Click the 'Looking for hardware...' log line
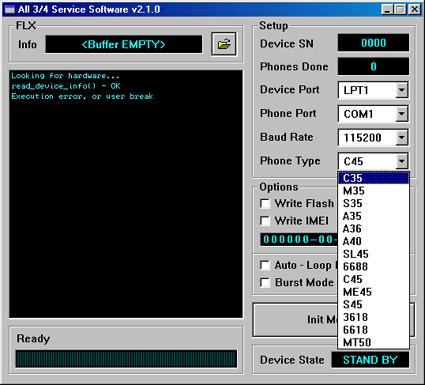 click(x=65, y=76)
